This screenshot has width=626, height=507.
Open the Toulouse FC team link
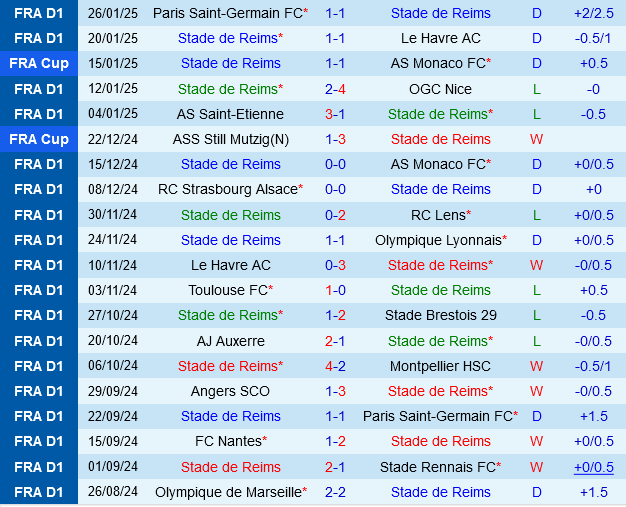point(228,290)
